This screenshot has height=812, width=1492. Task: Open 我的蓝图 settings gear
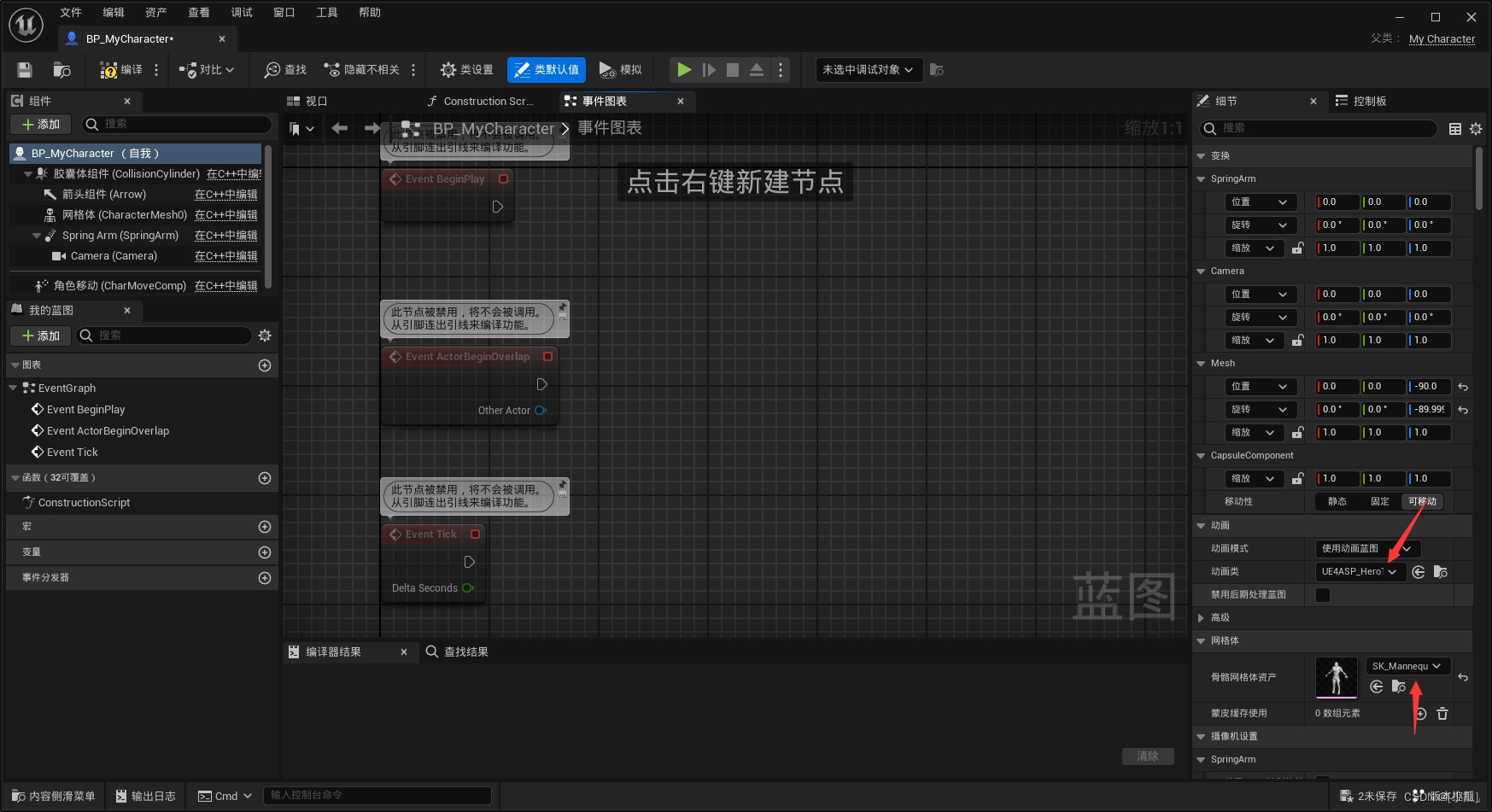265,336
